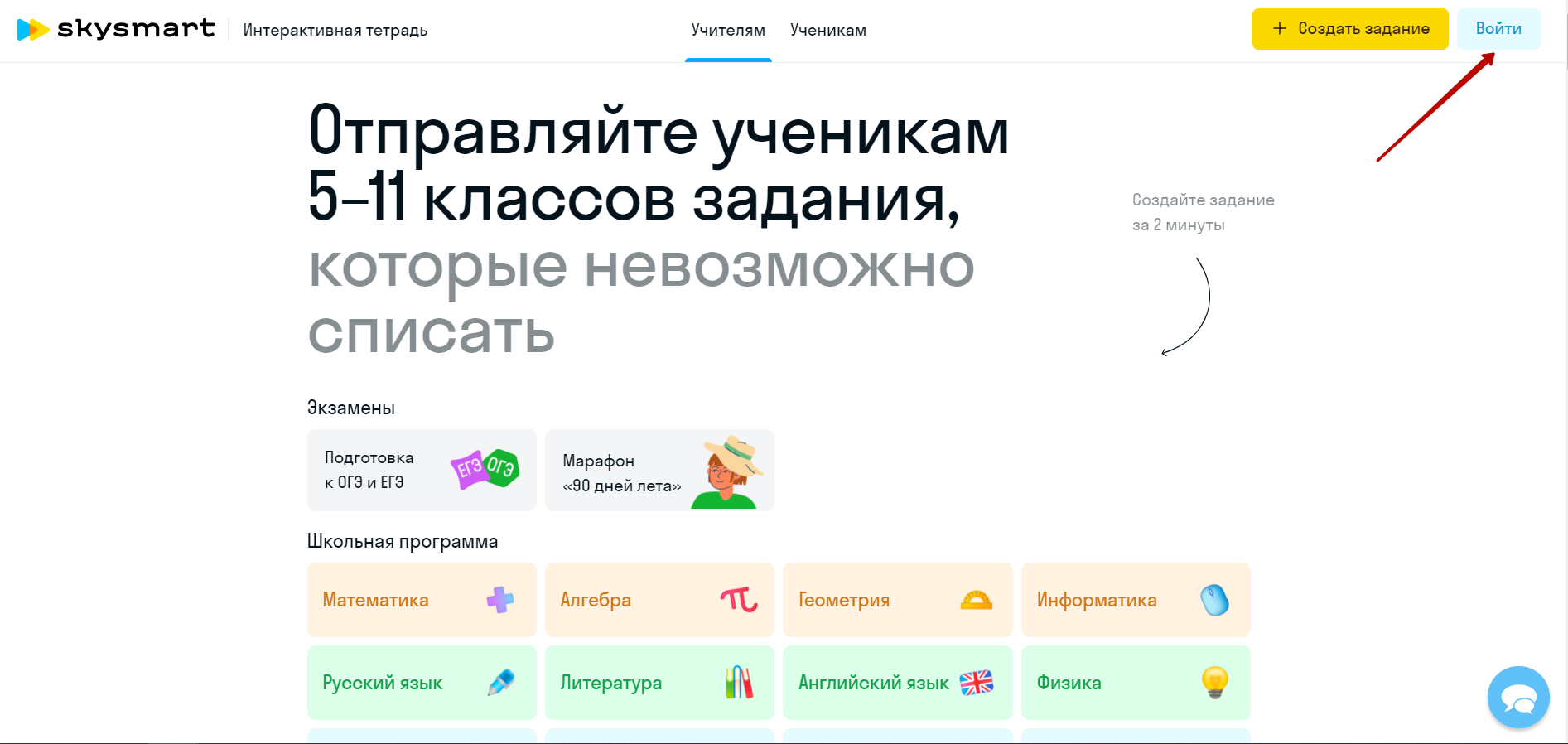The image size is (1568, 744).
Task: Open Марафон «90 дней лета» card
Action: click(659, 470)
